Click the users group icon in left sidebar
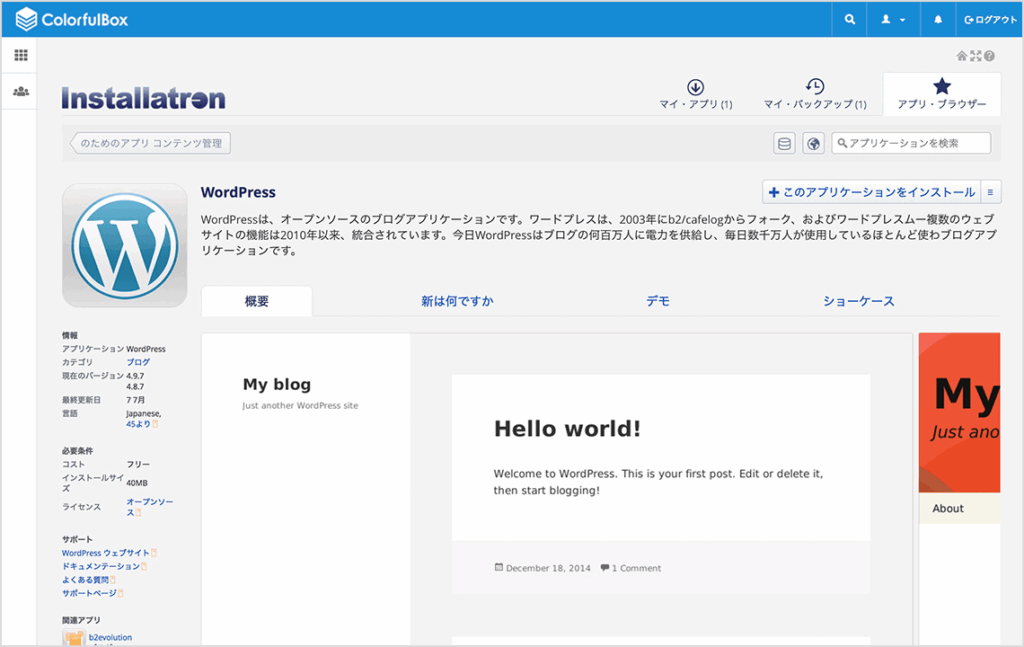This screenshot has width=1024, height=647. (20, 93)
